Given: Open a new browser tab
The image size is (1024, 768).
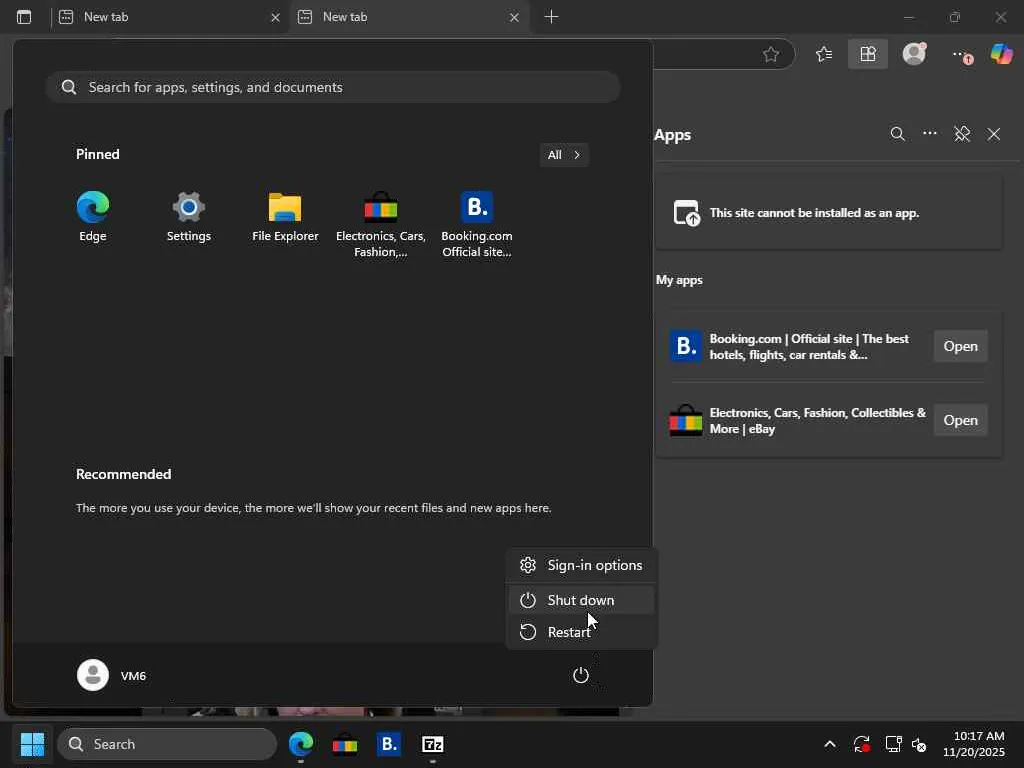Looking at the screenshot, I should (551, 17).
